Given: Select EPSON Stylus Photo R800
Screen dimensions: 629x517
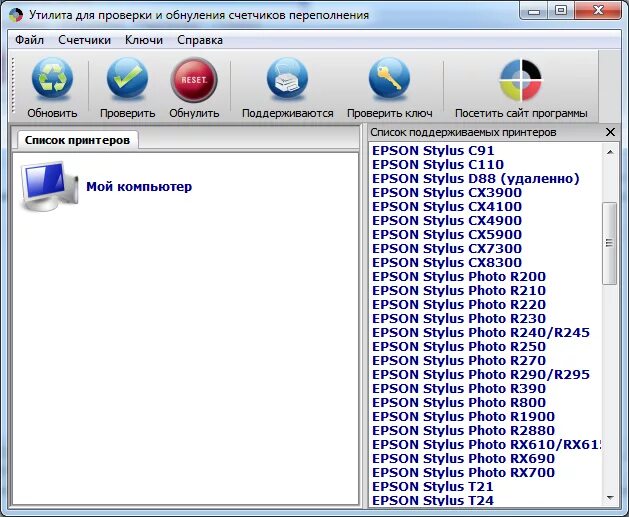Looking at the screenshot, I should click(x=459, y=403).
